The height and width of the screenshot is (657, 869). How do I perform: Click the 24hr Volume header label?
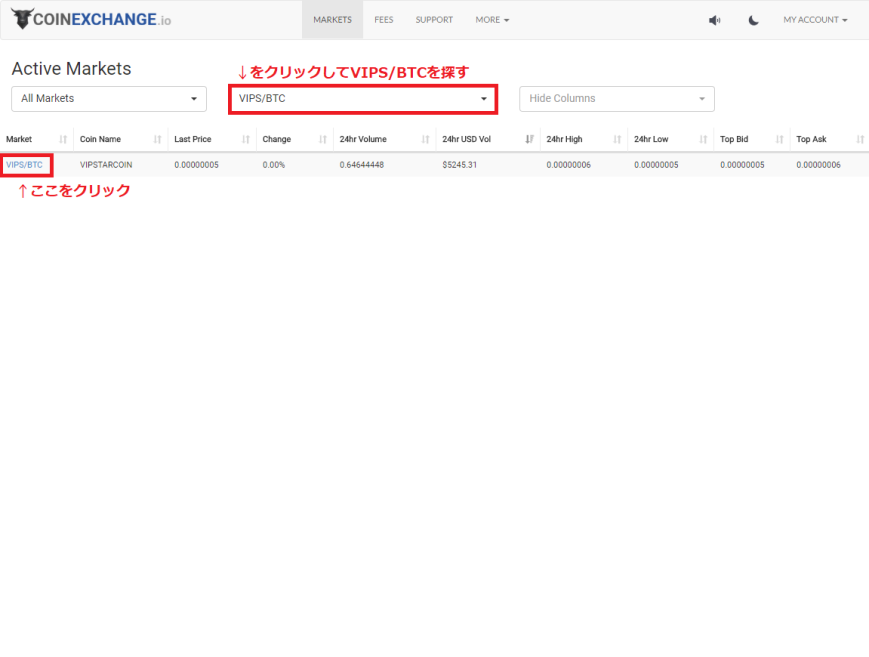[x=363, y=139]
